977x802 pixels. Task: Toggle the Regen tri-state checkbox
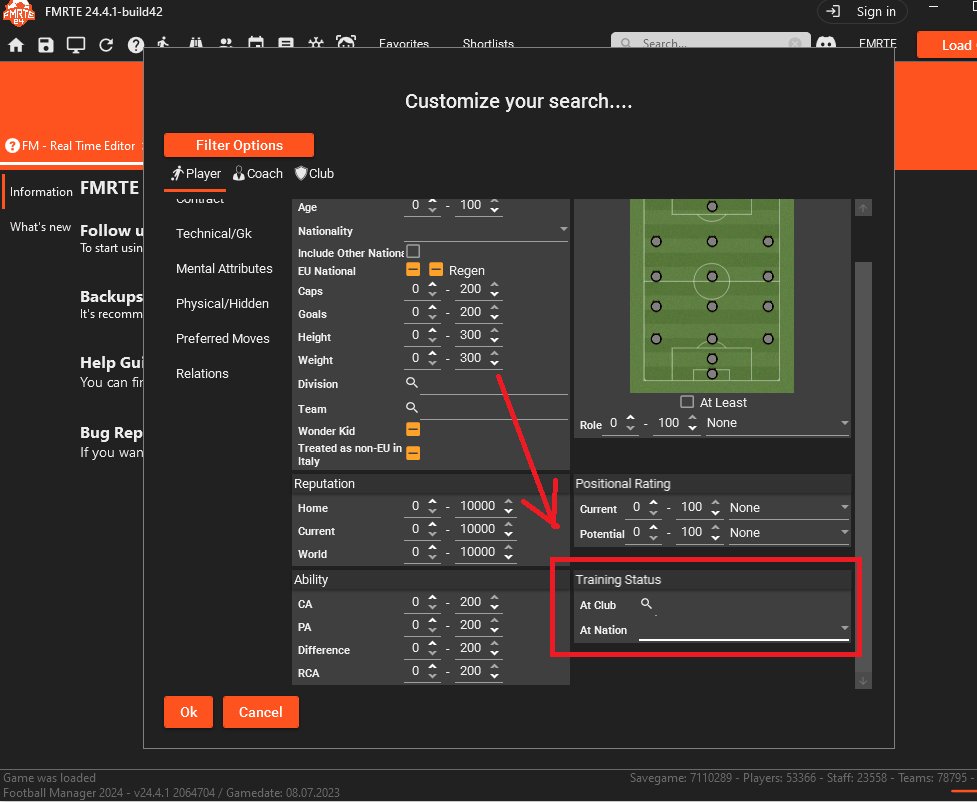436,270
